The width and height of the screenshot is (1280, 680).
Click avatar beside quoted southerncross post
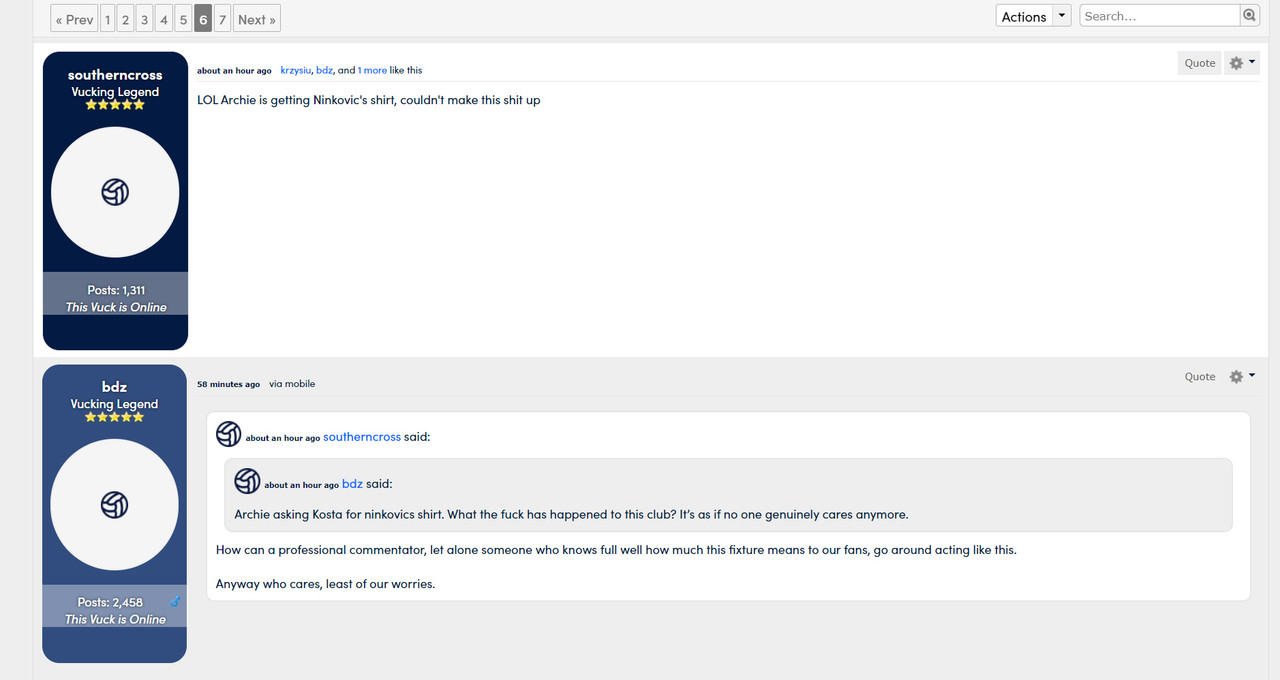pos(229,434)
